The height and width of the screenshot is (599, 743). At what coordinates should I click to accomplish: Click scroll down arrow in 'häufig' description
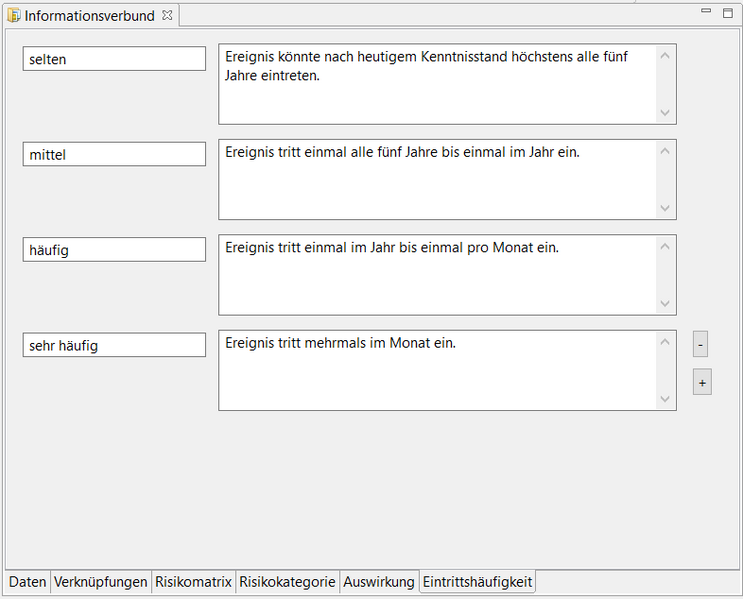coord(665,303)
